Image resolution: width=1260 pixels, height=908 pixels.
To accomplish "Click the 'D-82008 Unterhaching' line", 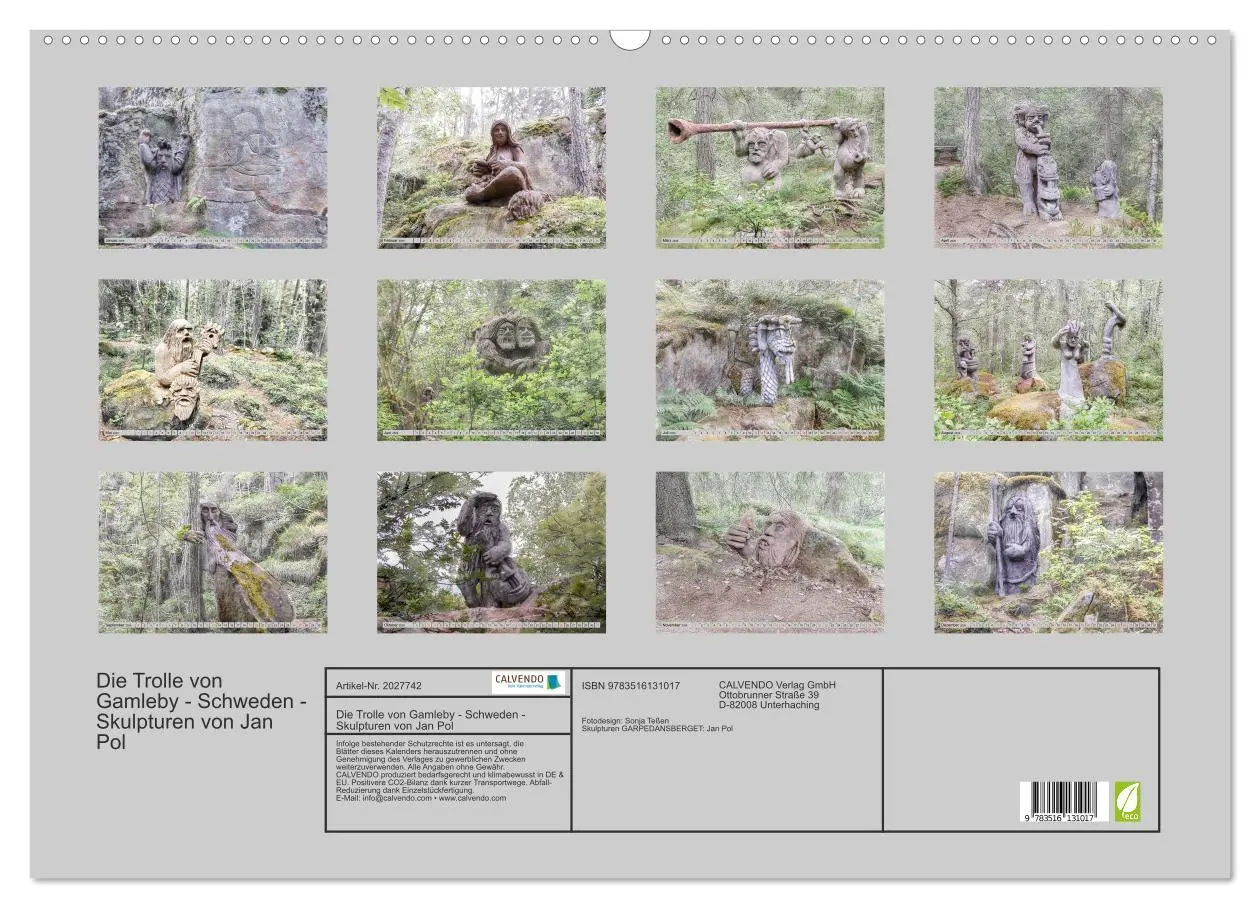I will click(769, 705).
